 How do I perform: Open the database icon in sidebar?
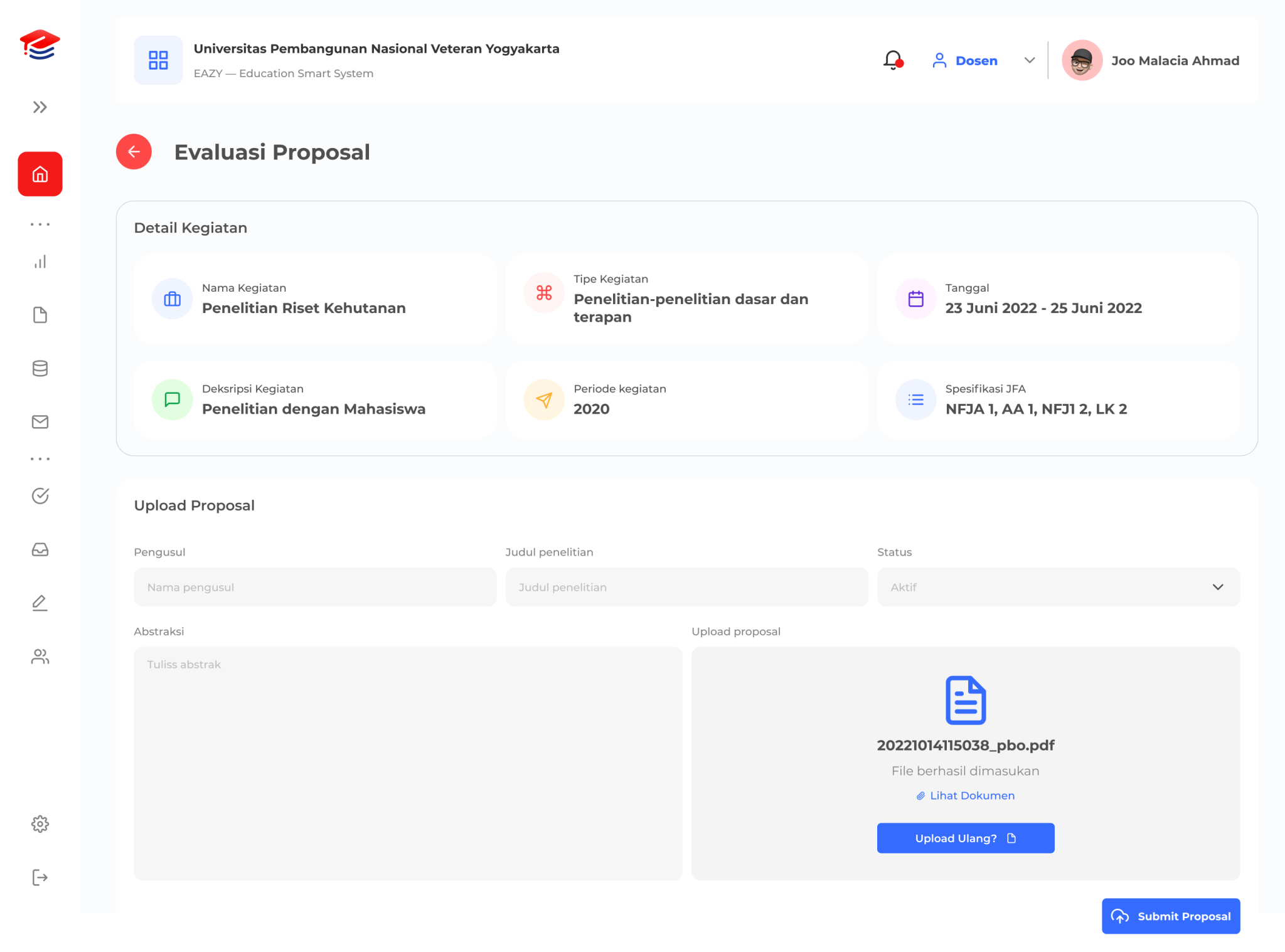click(40, 368)
